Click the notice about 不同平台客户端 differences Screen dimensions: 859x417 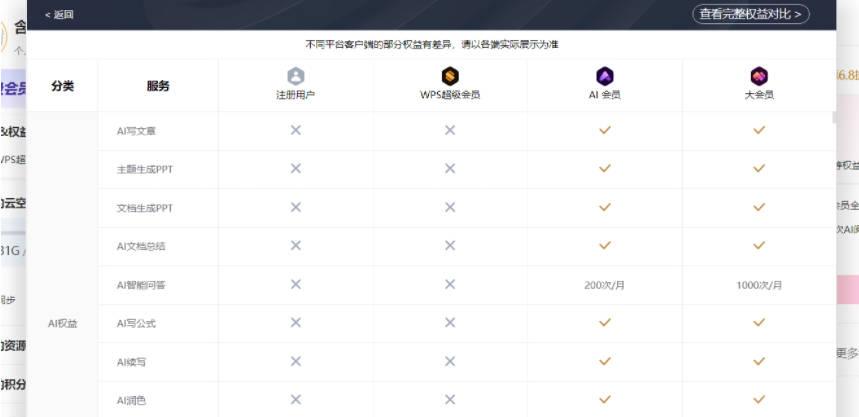432,44
